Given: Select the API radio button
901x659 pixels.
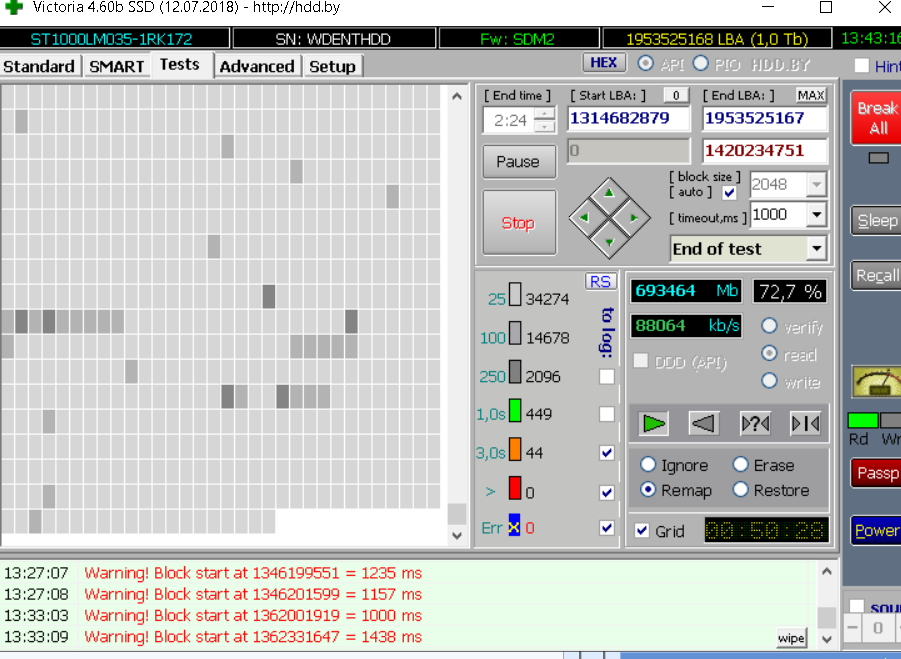Looking at the screenshot, I should point(645,63).
